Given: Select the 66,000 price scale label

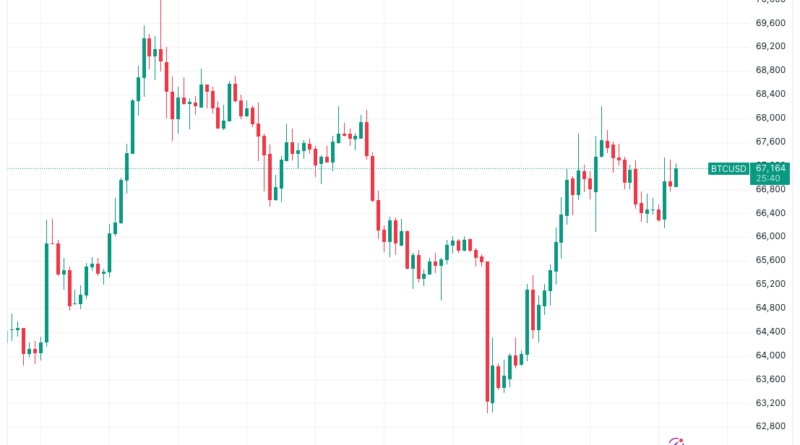Looking at the screenshot, I should coord(769,237).
